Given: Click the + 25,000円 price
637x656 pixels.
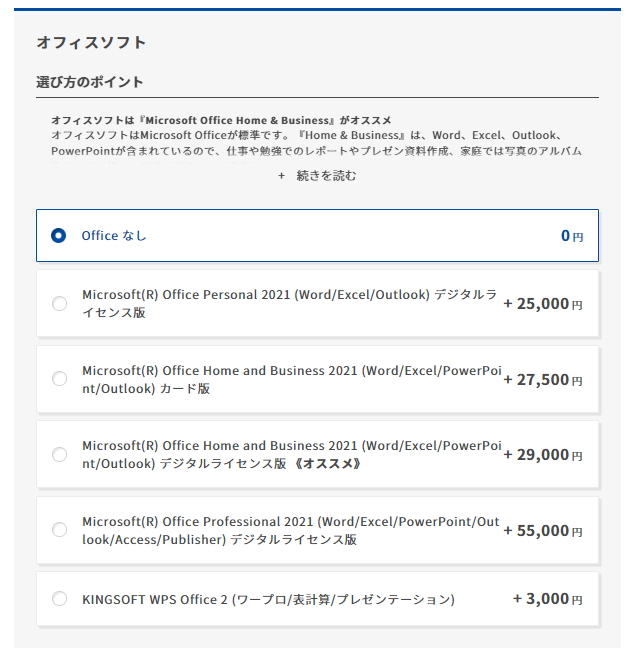Looking at the screenshot, I should click(x=543, y=303).
